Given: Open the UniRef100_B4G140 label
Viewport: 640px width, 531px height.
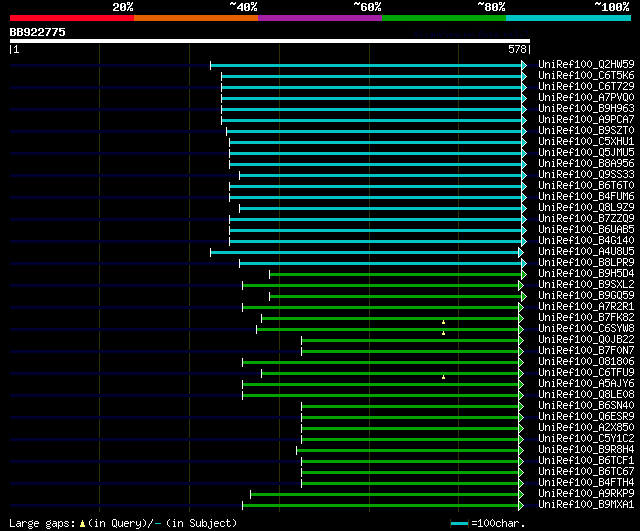Looking at the screenshot, I should pos(586,241).
